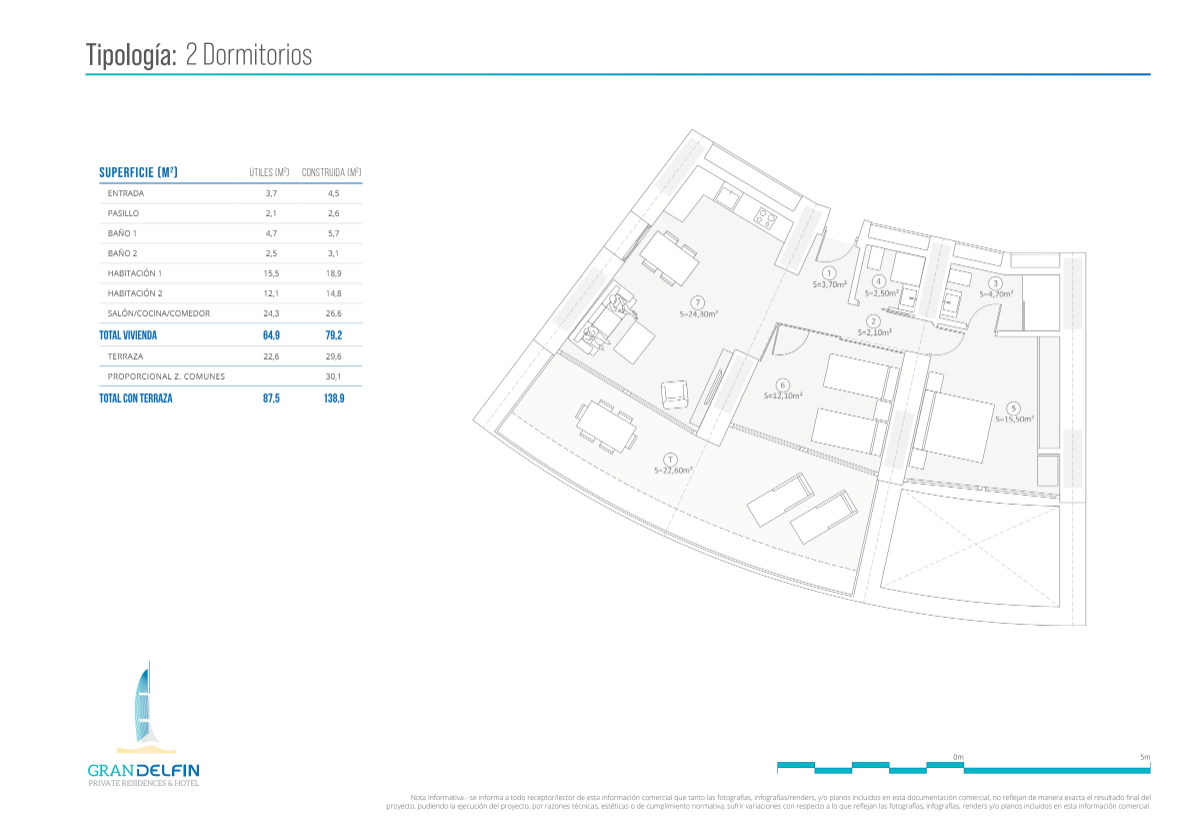The width and height of the screenshot is (1179, 816).
Task: Click the circled number 3 bathroom marker
Action: click(996, 283)
